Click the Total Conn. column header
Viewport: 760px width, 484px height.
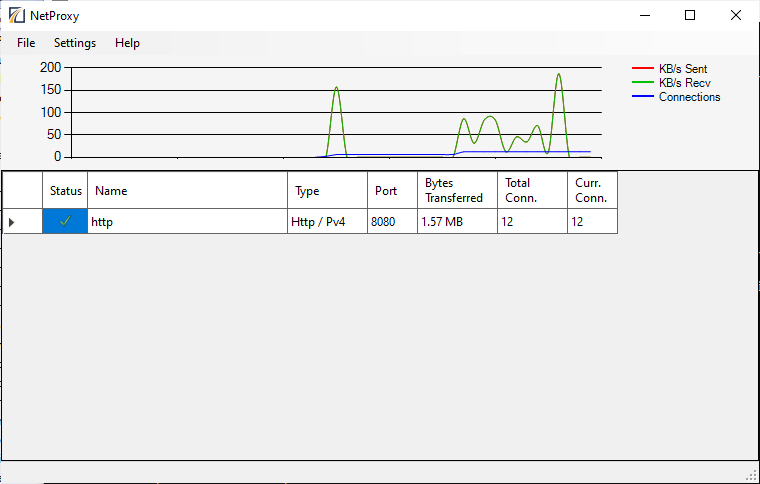tap(533, 190)
